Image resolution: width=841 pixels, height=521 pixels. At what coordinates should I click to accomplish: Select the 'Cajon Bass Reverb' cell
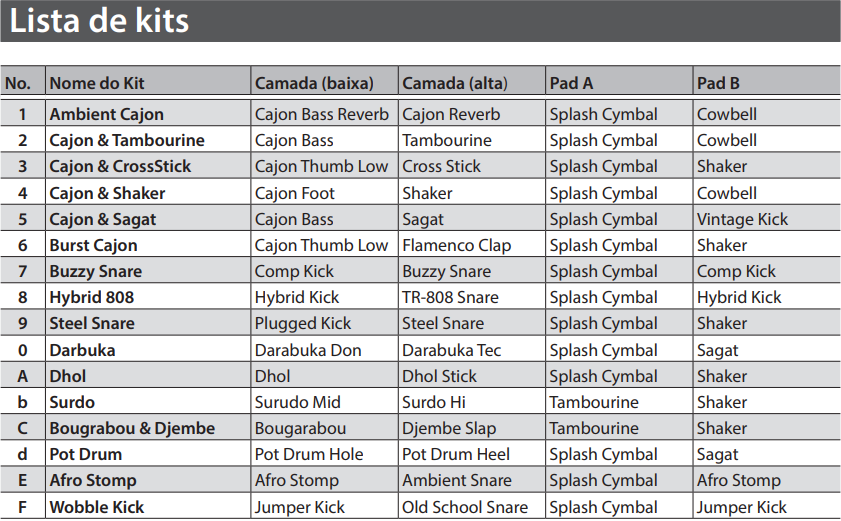click(322, 114)
